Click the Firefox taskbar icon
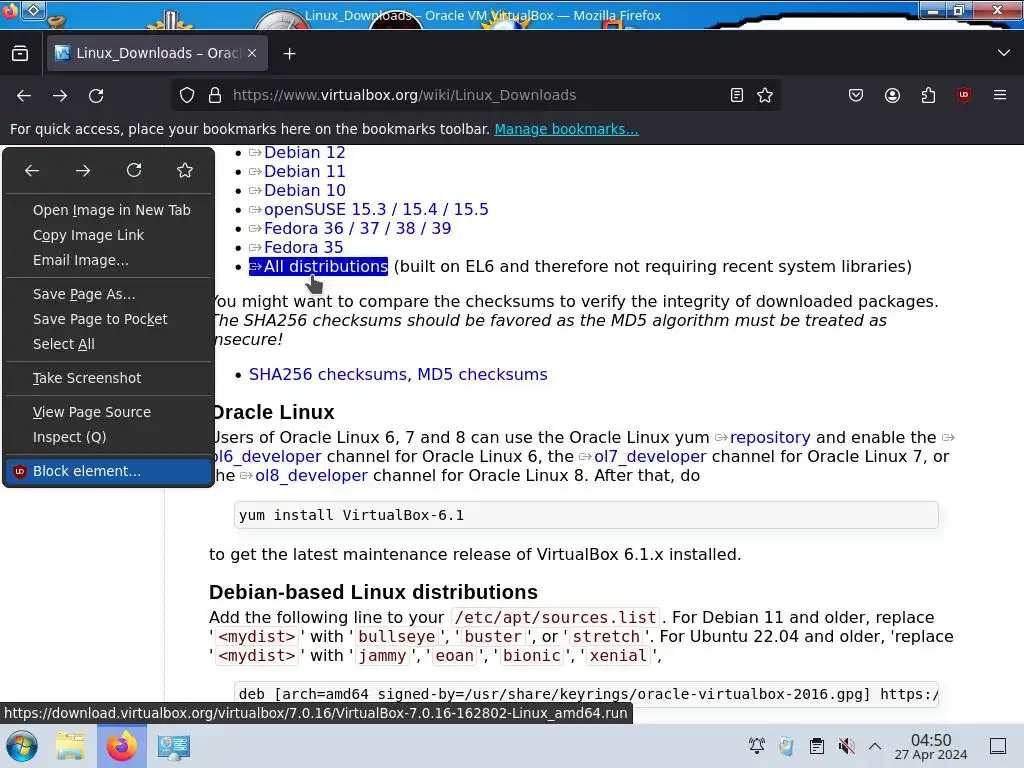 (x=121, y=746)
